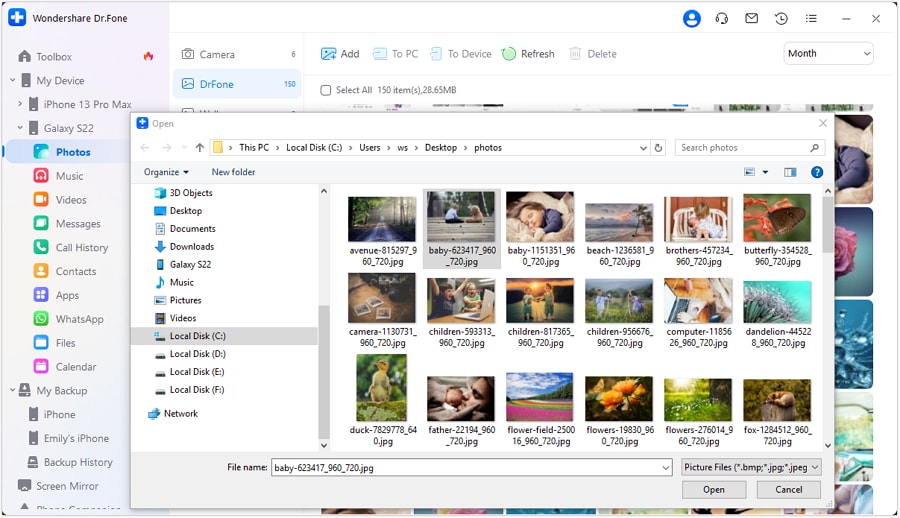Go up one folder level in Open dialog
This screenshot has width=900, height=518.
(x=200, y=148)
